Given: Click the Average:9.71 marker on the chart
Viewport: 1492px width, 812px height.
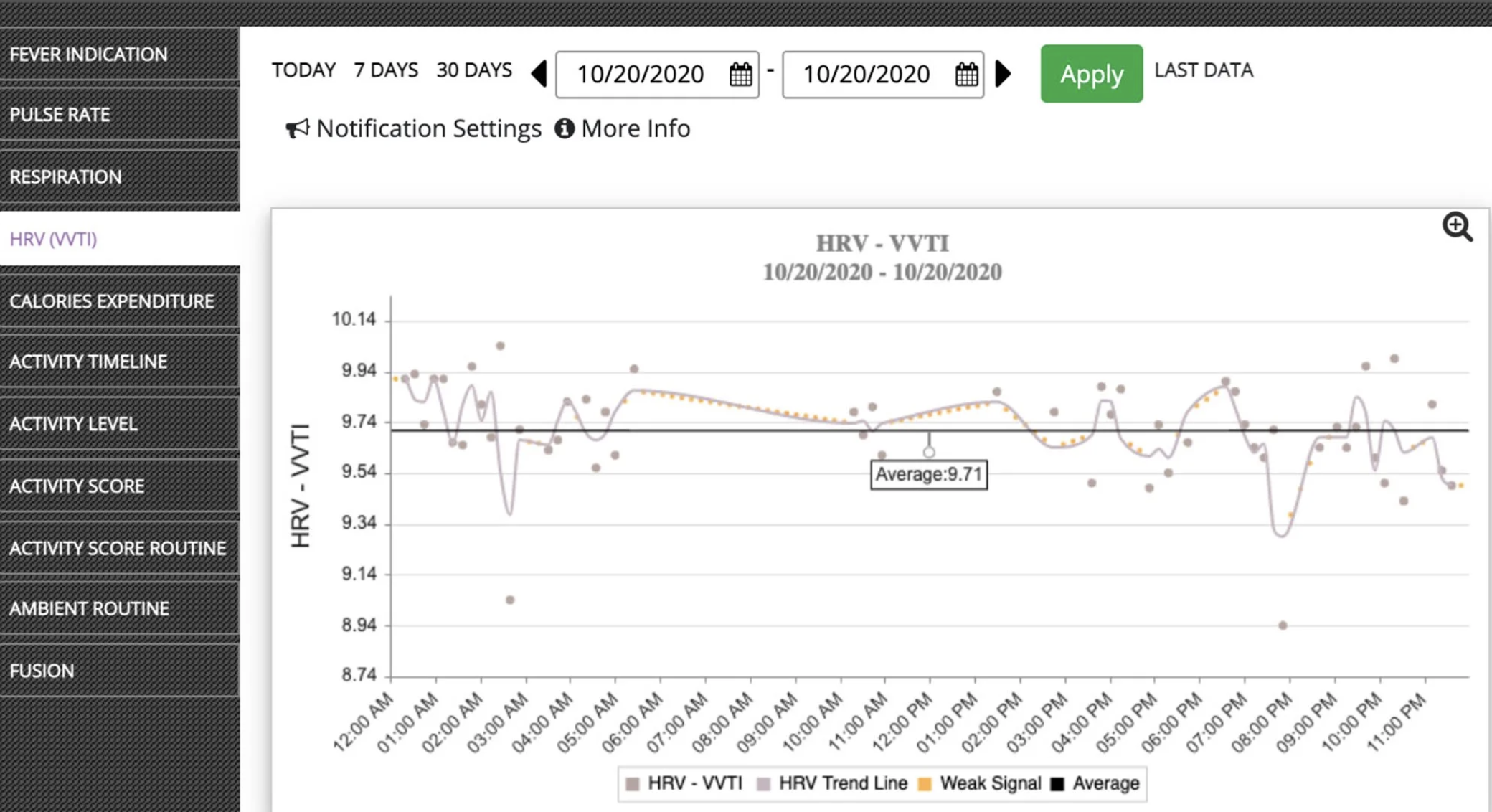Looking at the screenshot, I should pyautogui.click(x=929, y=474).
